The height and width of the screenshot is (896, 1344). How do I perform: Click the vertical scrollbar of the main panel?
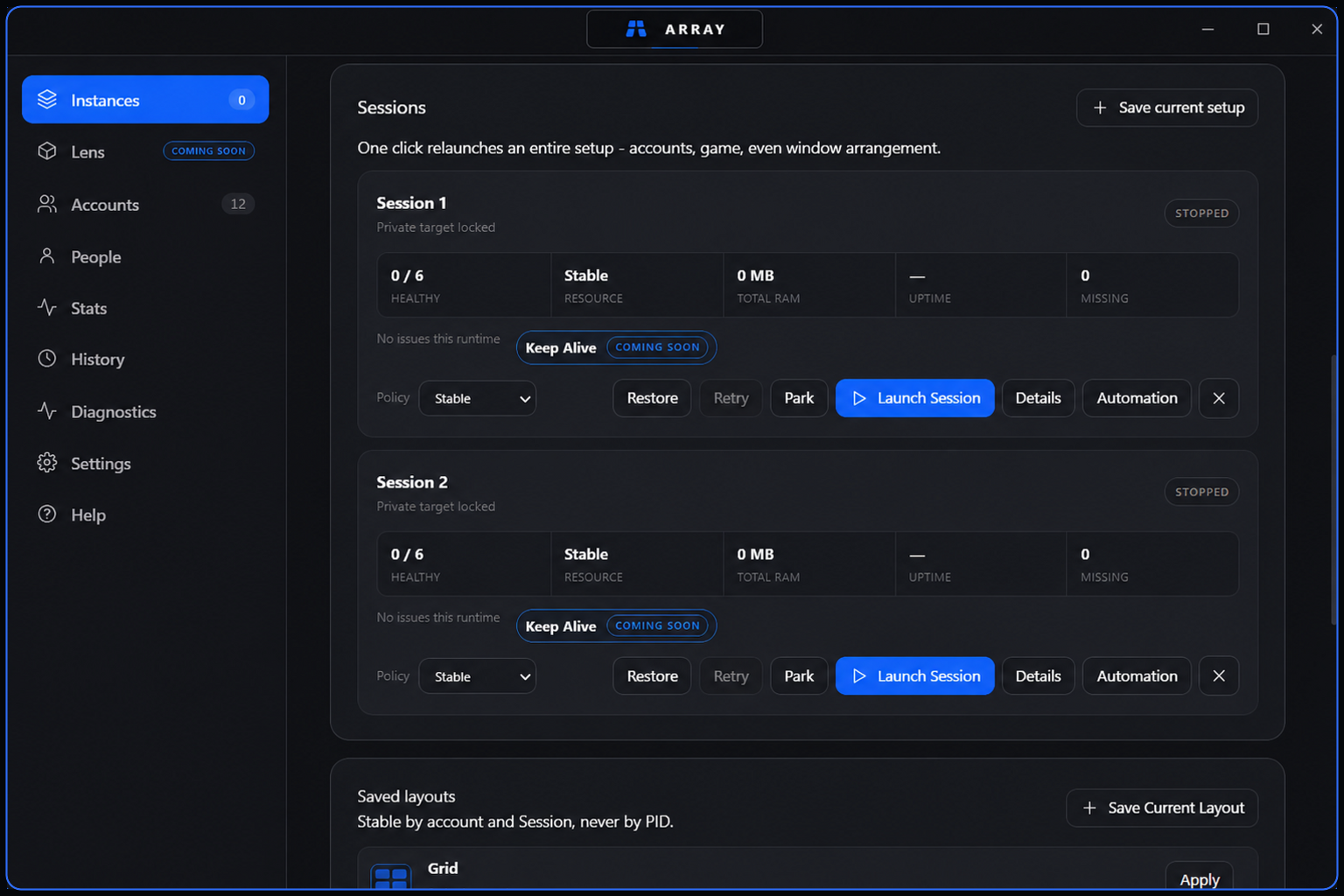(x=1333, y=490)
